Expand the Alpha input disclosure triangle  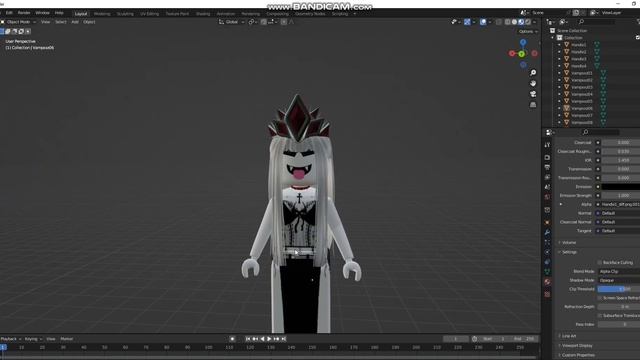click(x=561, y=204)
